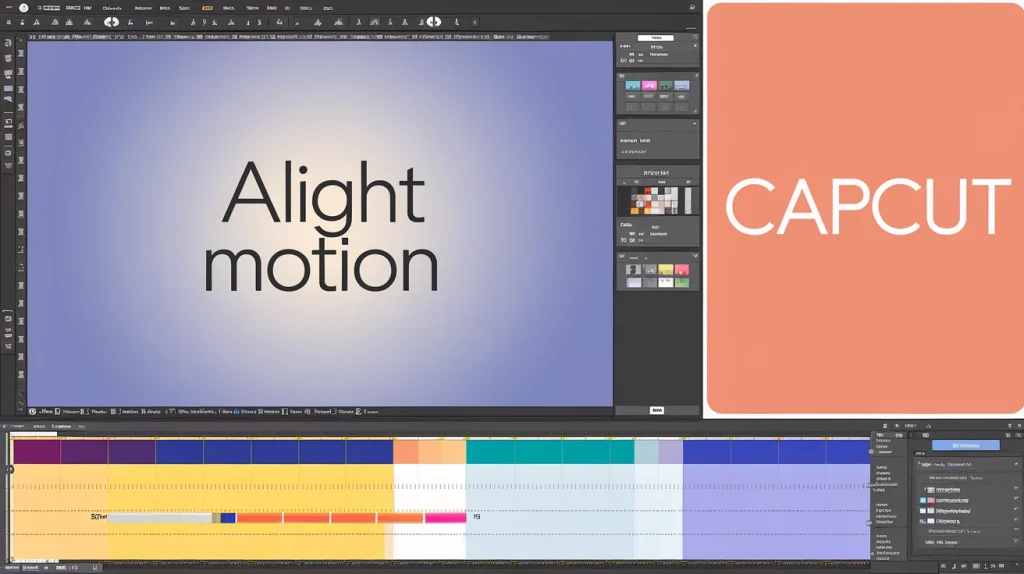Image resolution: width=1024 pixels, height=574 pixels.
Task: Click the clock icon below the canvas
Action: pyautogui.click(x=33, y=411)
